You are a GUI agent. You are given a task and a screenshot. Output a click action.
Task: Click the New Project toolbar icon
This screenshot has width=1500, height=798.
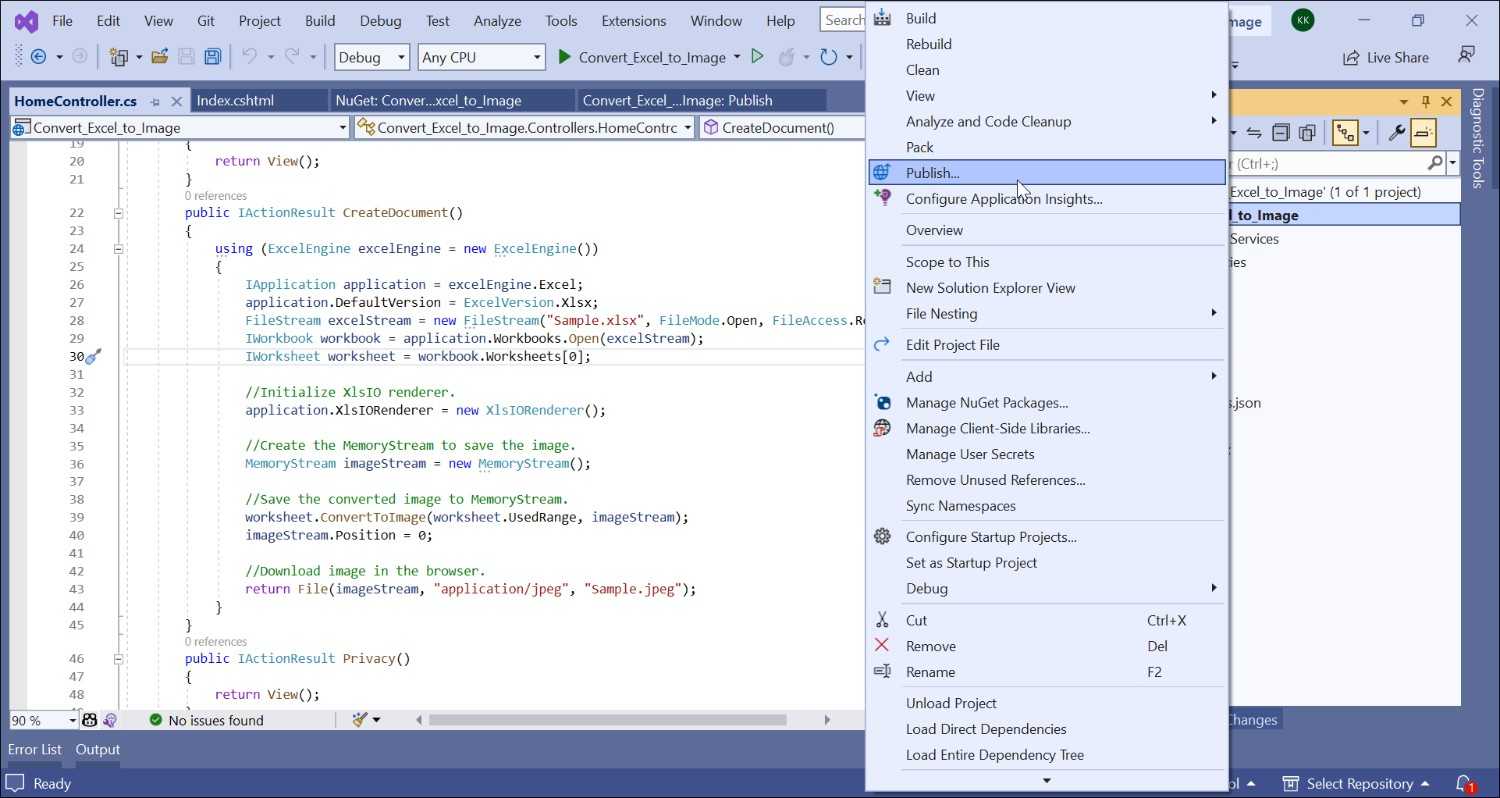click(x=119, y=57)
